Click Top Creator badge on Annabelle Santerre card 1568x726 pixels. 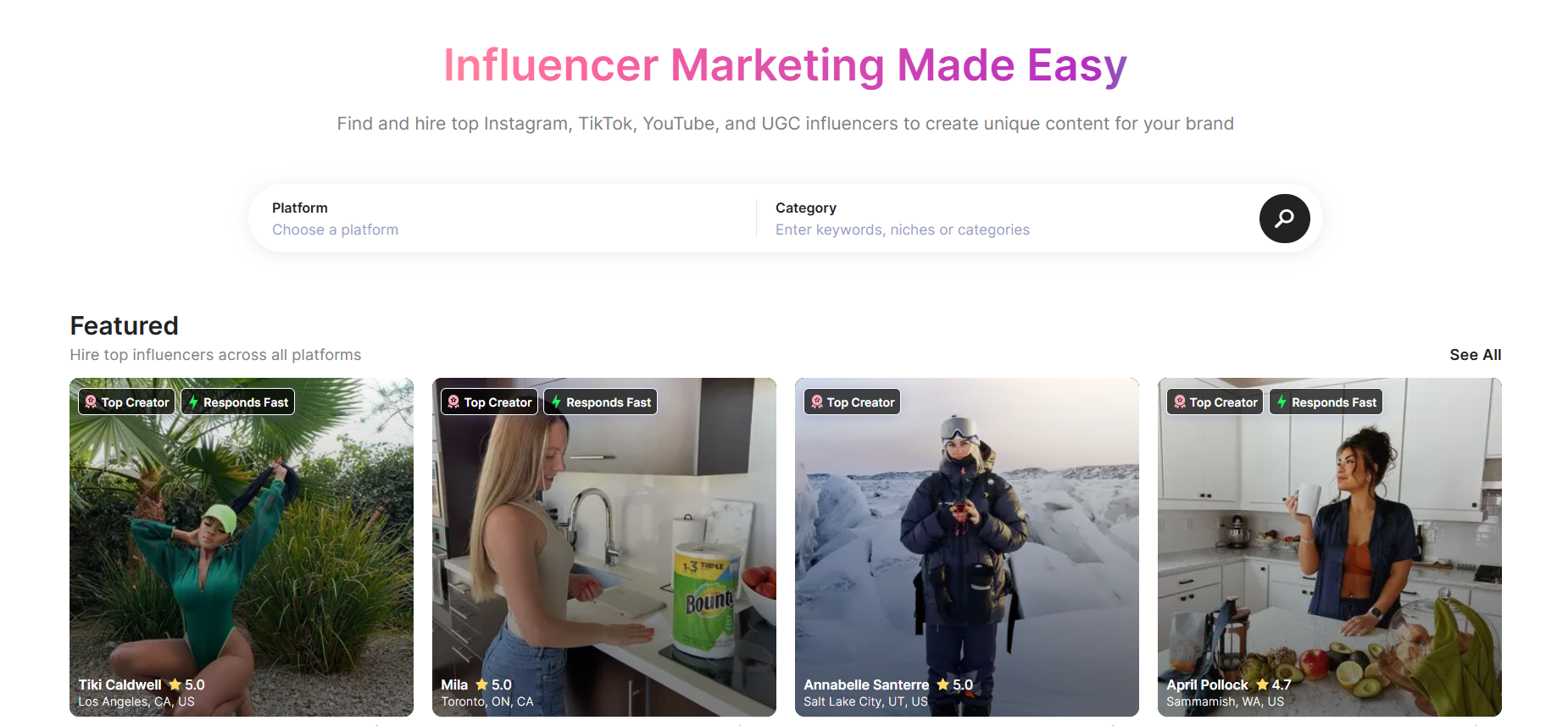[x=853, y=402]
